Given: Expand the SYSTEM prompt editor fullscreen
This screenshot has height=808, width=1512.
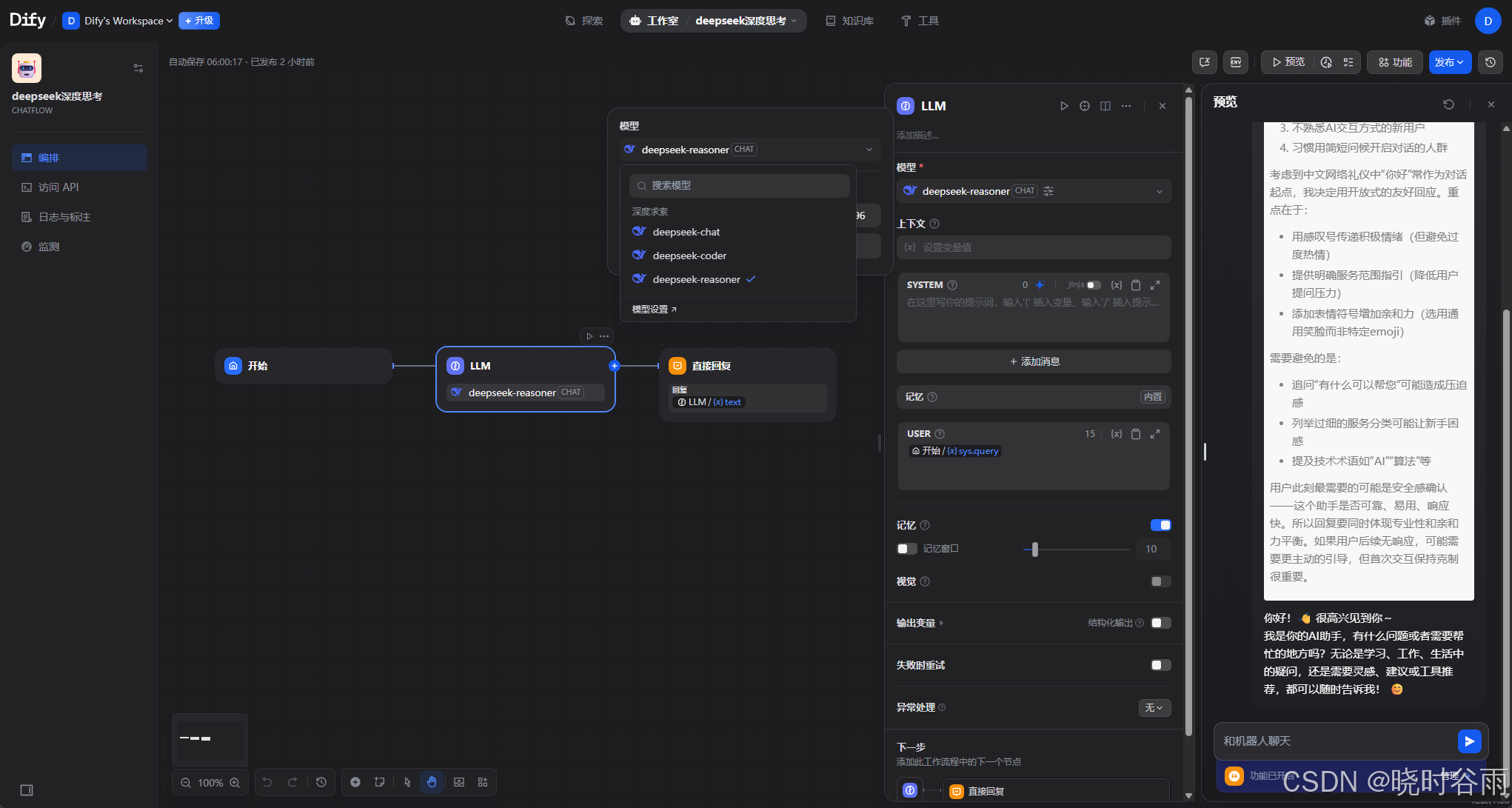Looking at the screenshot, I should [1155, 285].
